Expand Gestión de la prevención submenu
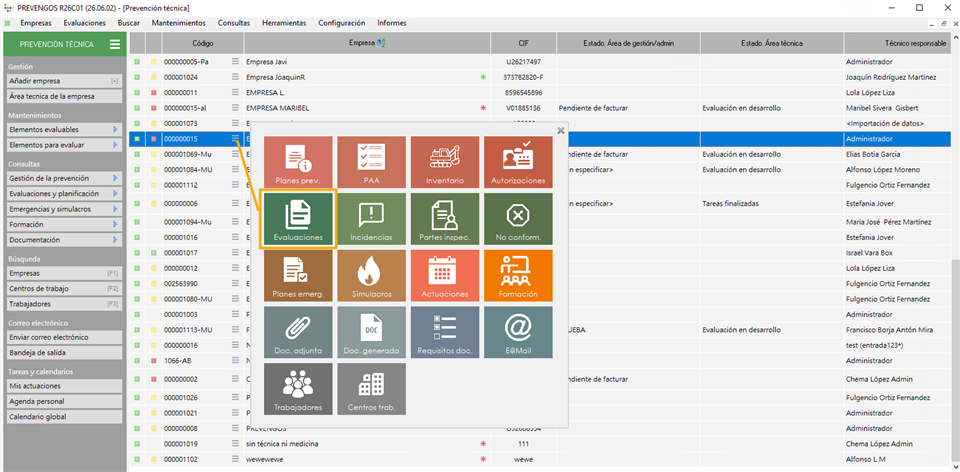Image resolution: width=960 pixels, height=472 pixels. (x=114, y=178)
